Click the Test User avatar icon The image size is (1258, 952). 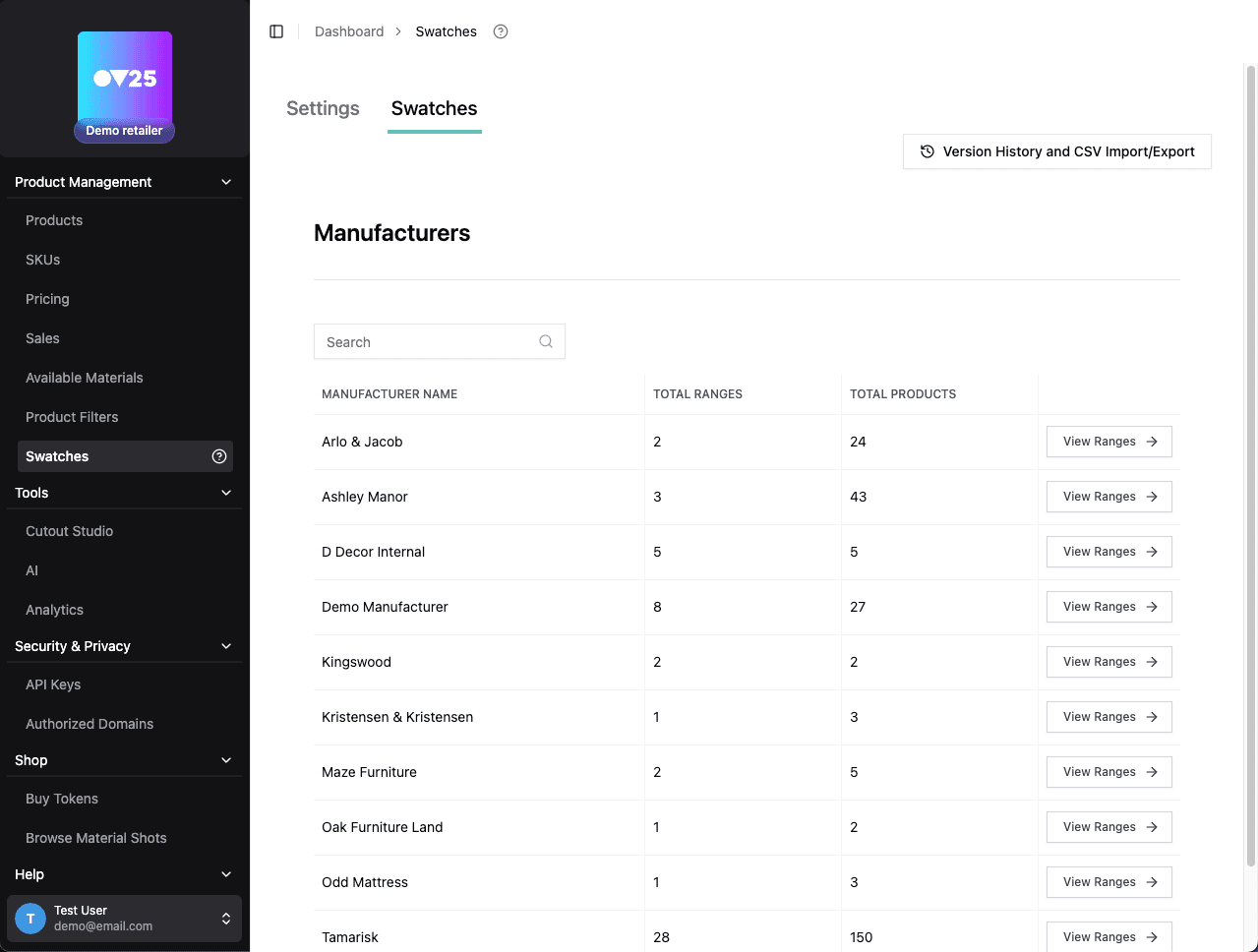(x=30, y=919)
